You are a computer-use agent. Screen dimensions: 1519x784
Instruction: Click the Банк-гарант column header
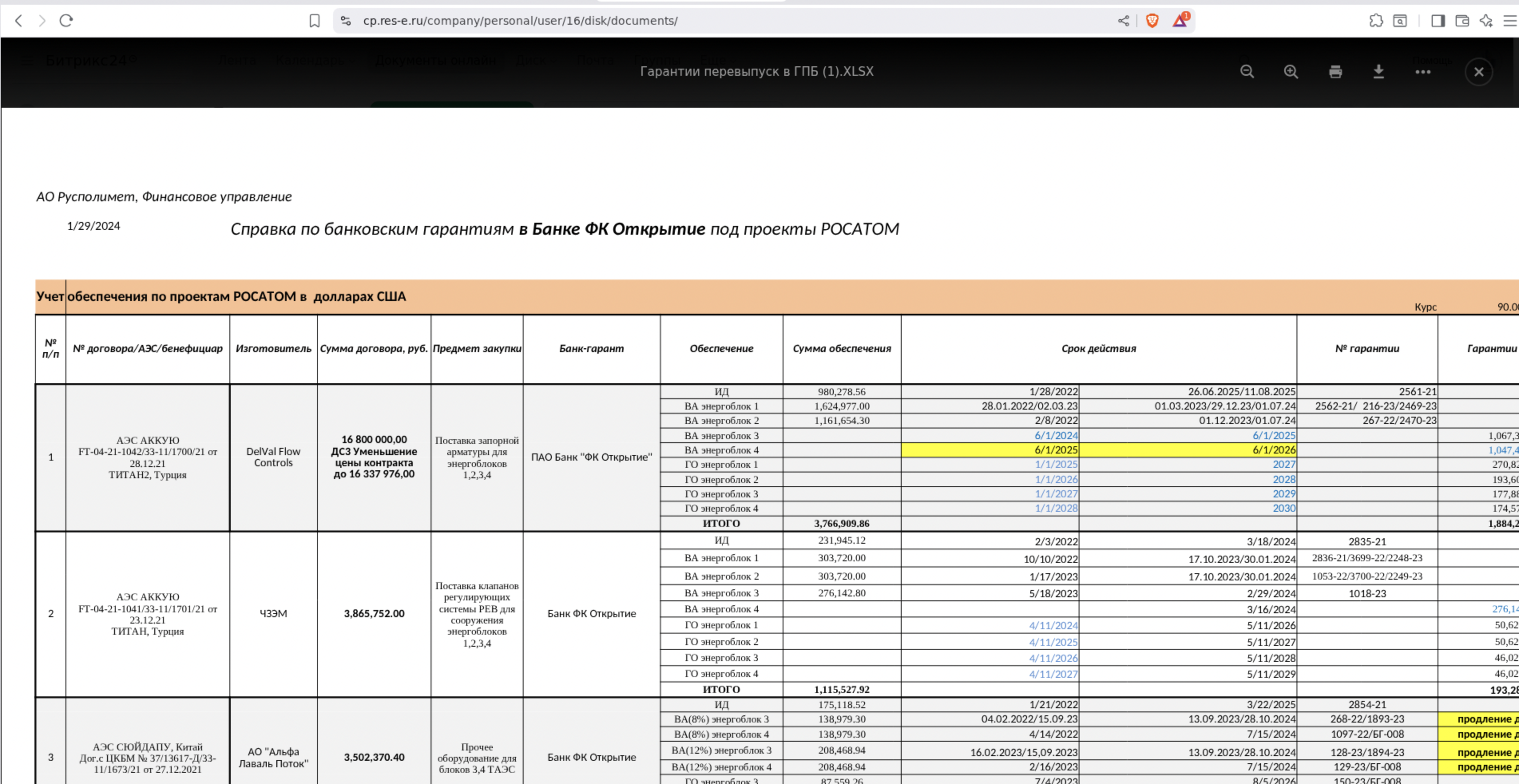pyautogui.click(x=591, y=348)
